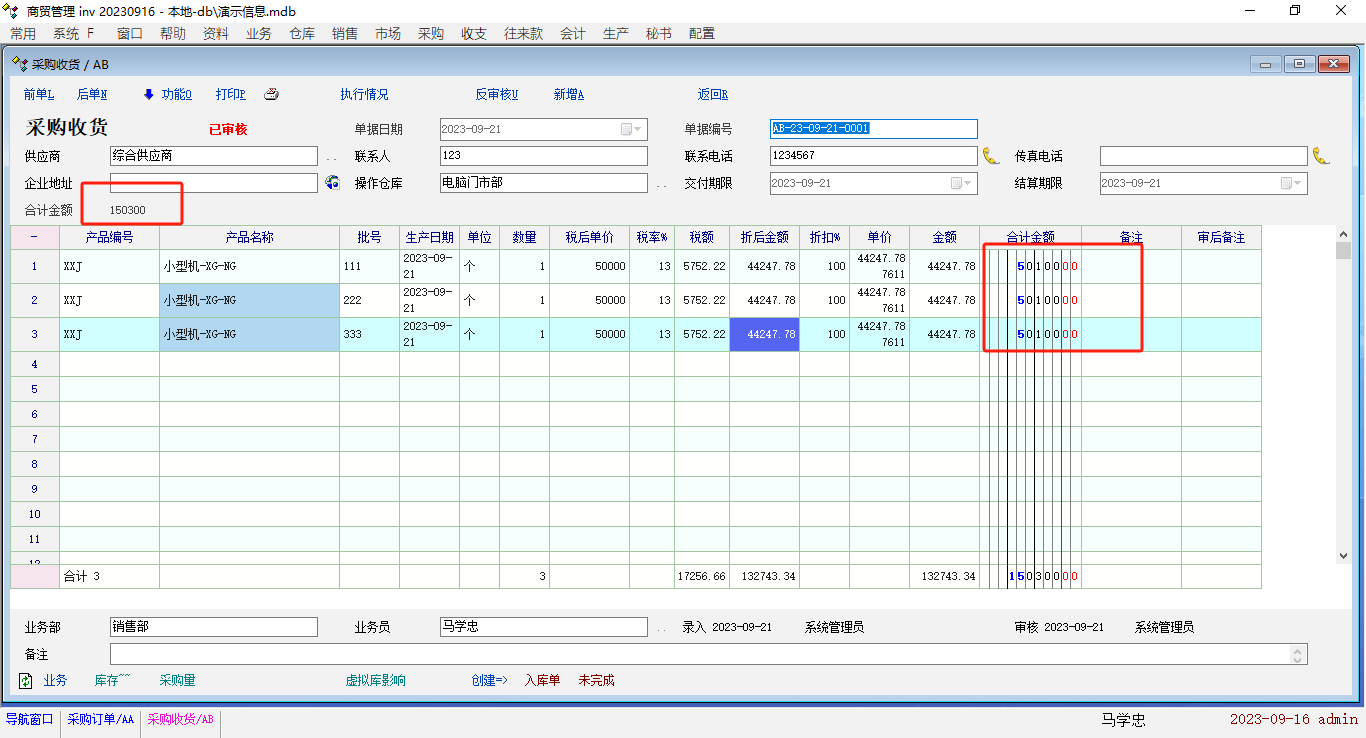Click the 备注 stepper arrows at bottom
This screenshot has width=1366, height=738.
tap(1298, 655)
